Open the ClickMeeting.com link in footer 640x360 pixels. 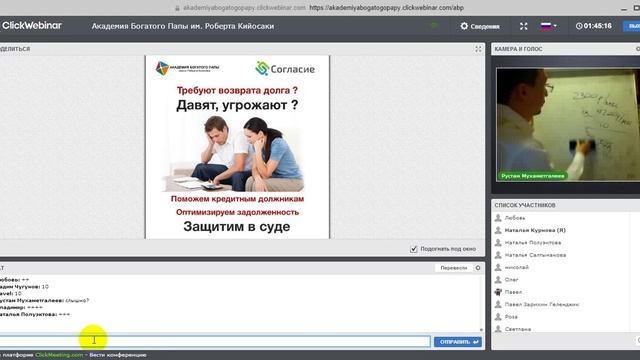click(x=59, y=355)
